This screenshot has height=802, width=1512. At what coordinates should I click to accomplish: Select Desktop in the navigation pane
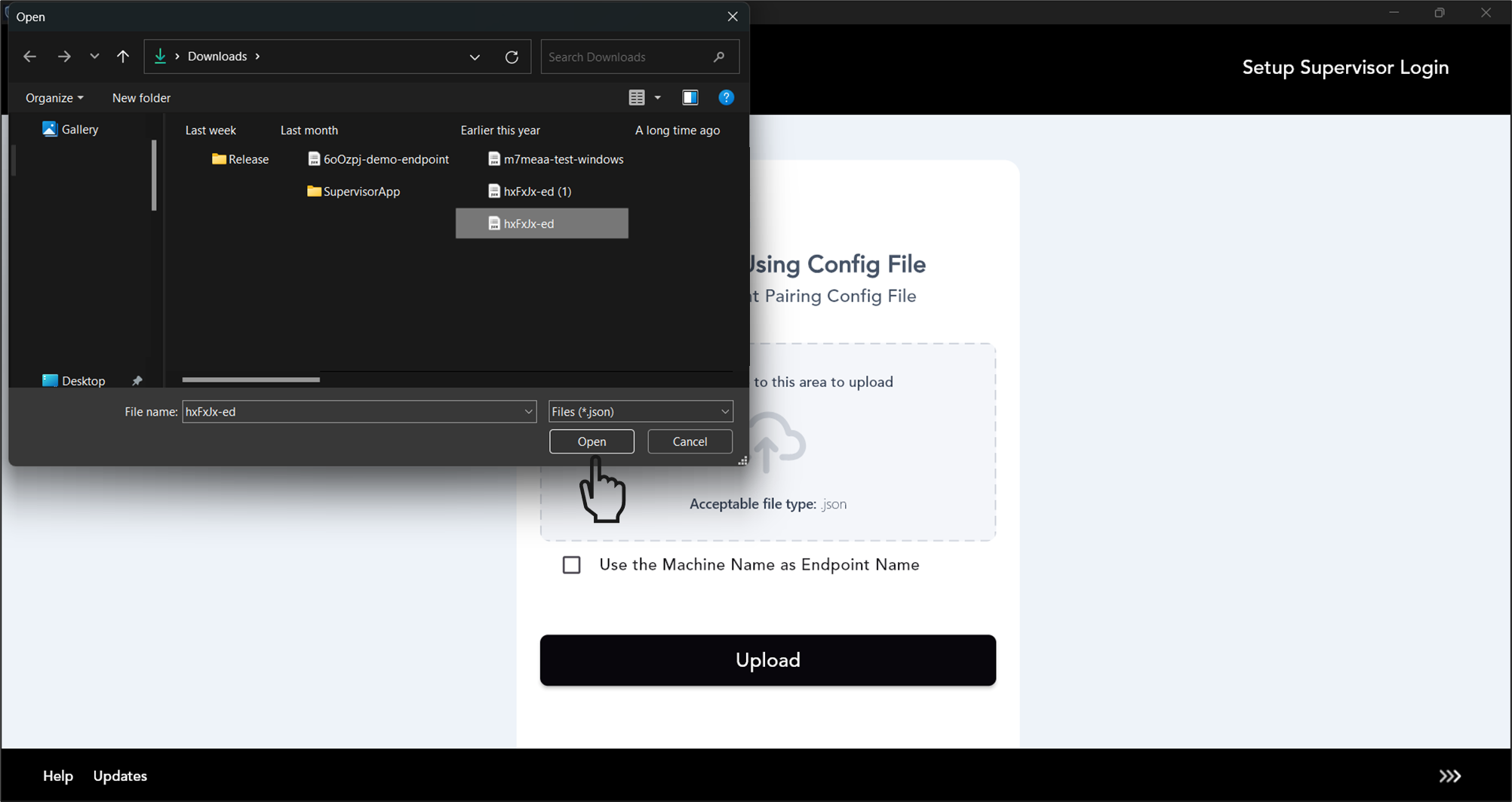point(74,381)
